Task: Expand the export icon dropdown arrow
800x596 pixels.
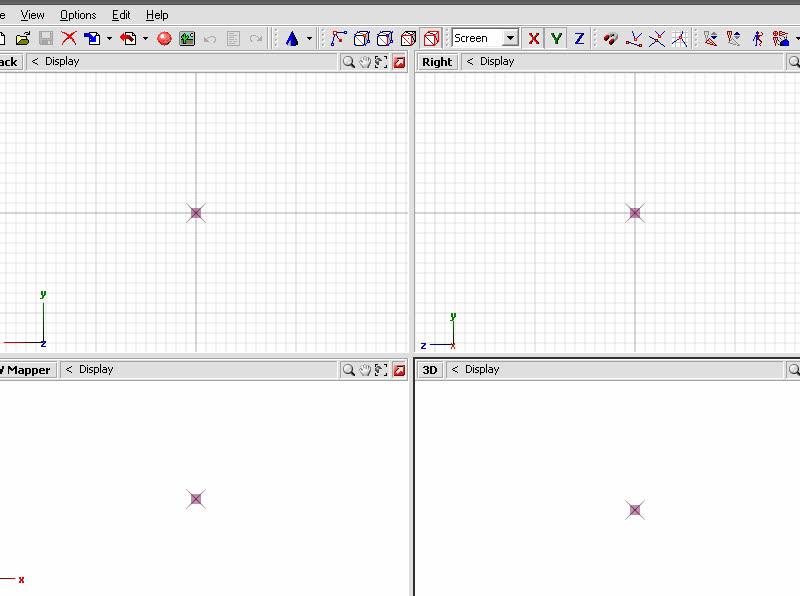Action: pyautogui.click(x=145, y=39)
